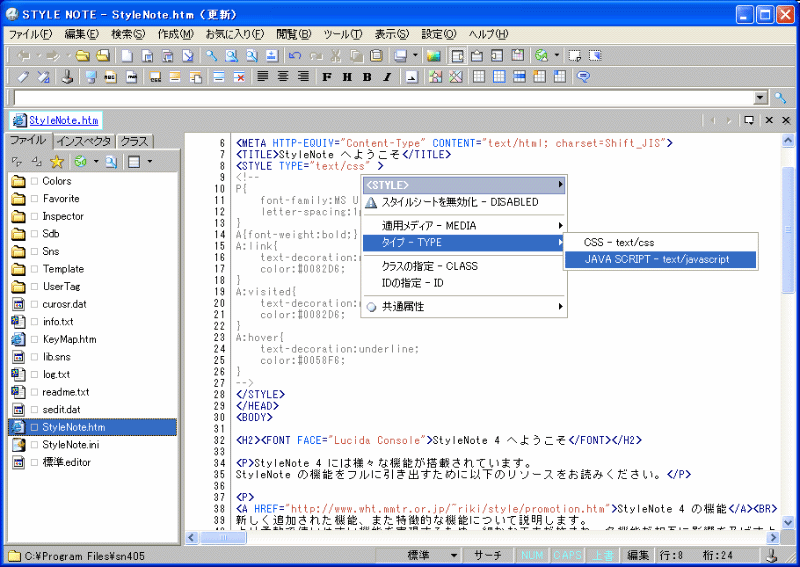
Task: Click the editor vertical scrollbar thumb
Action: coord(787,230)
